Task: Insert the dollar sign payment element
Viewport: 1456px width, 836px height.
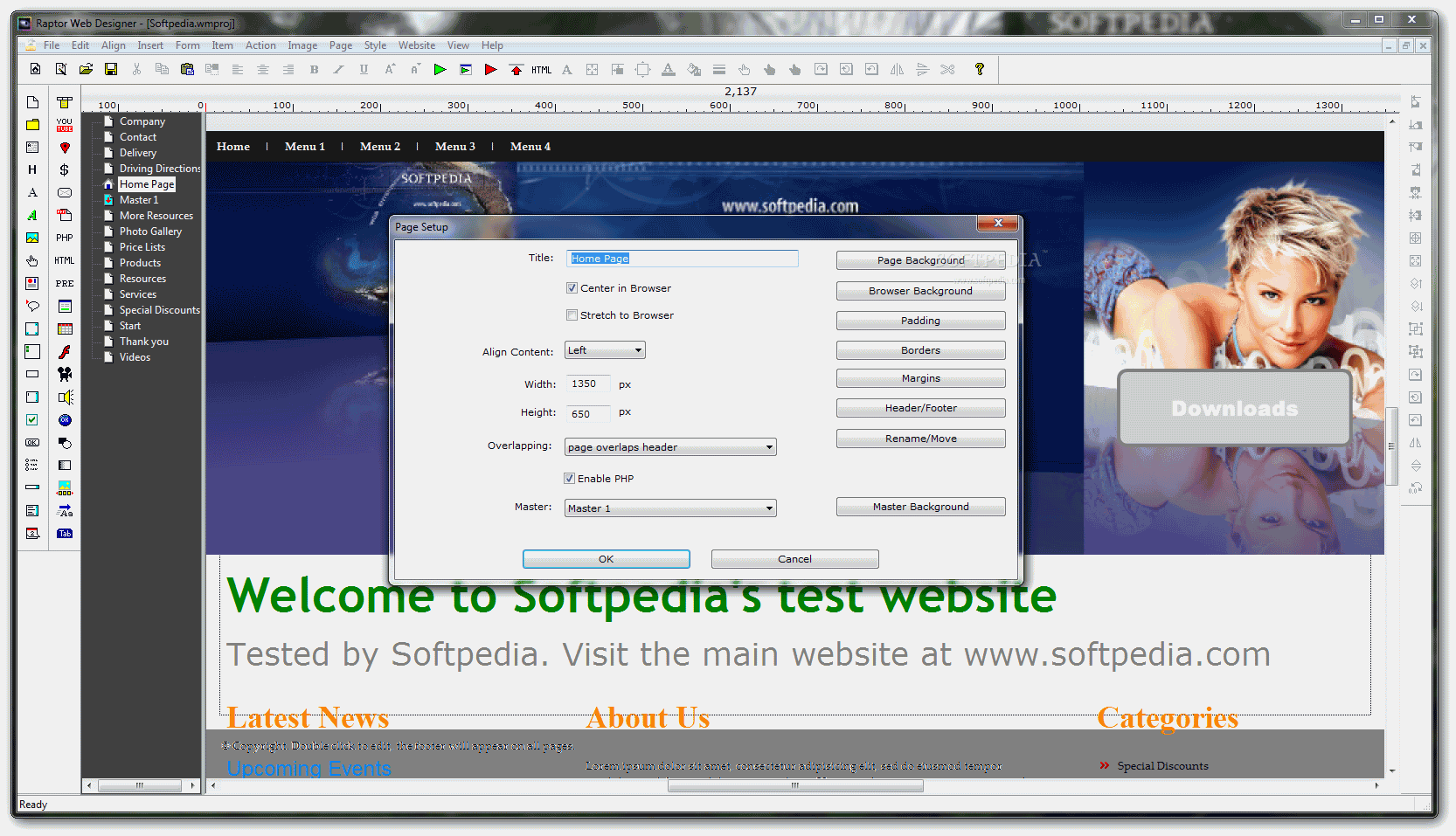Action: [x=65, y=170]
